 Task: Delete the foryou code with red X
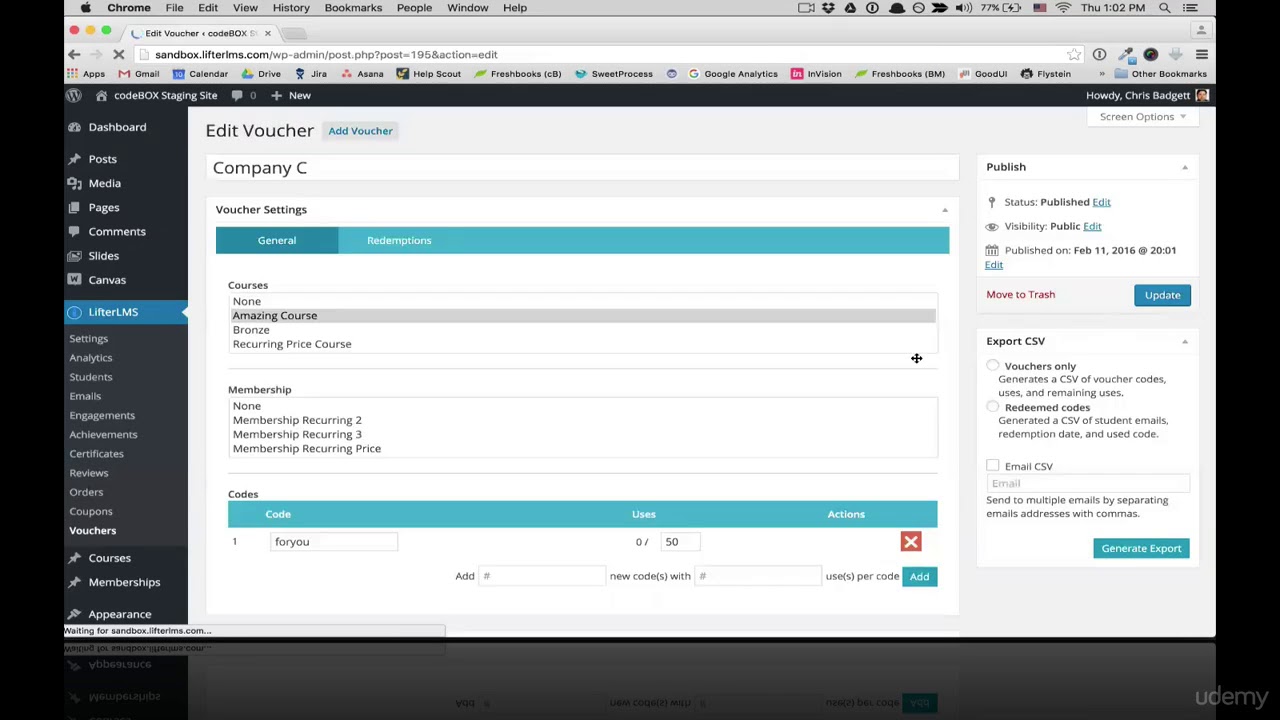click(910, 542)
